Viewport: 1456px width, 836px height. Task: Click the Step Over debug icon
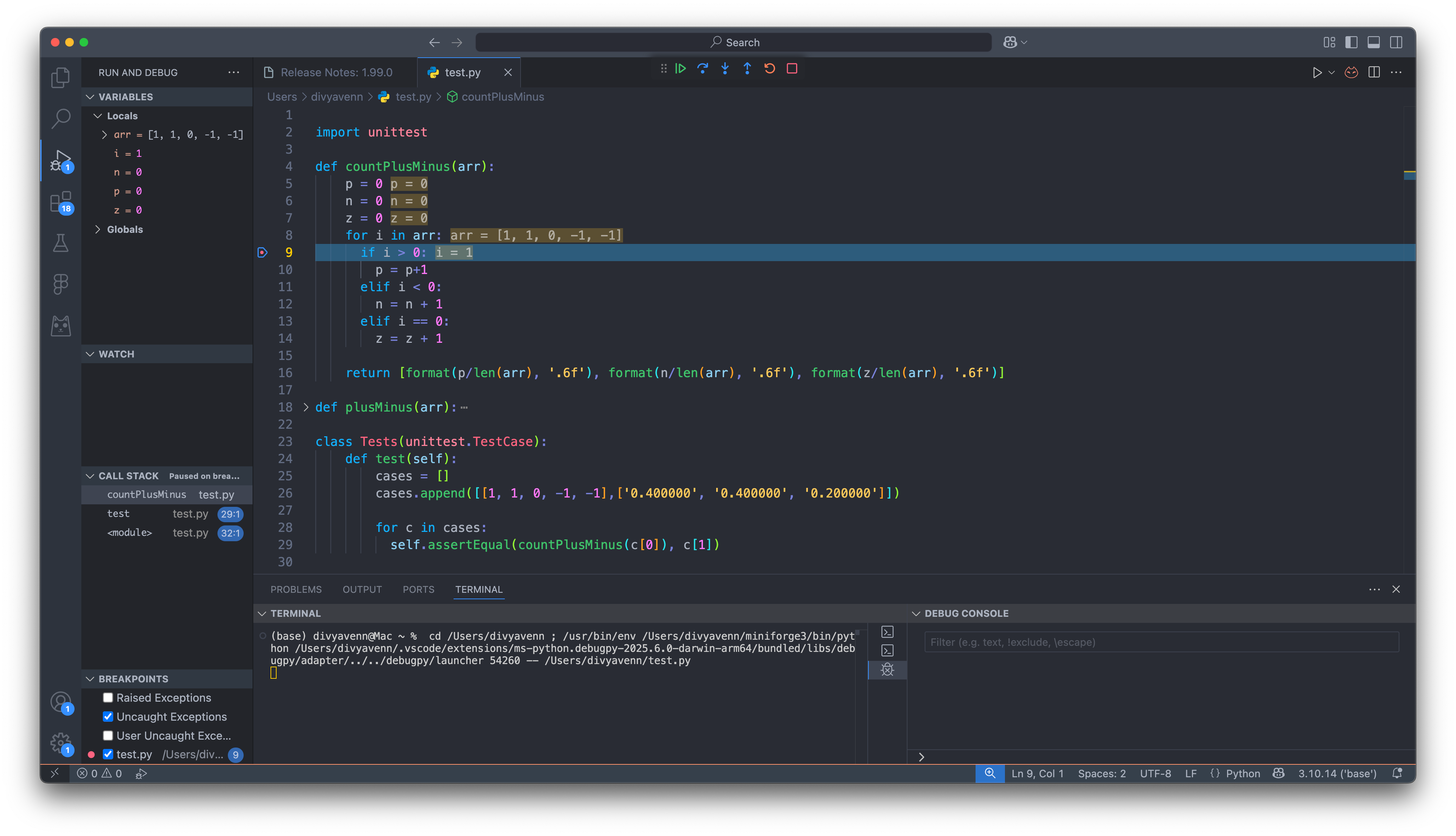pyautogui.click(x=703, y=69)
